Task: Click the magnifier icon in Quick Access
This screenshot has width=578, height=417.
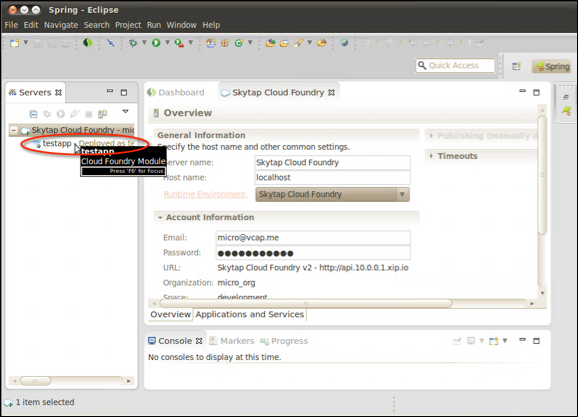Action: [422, 66]
